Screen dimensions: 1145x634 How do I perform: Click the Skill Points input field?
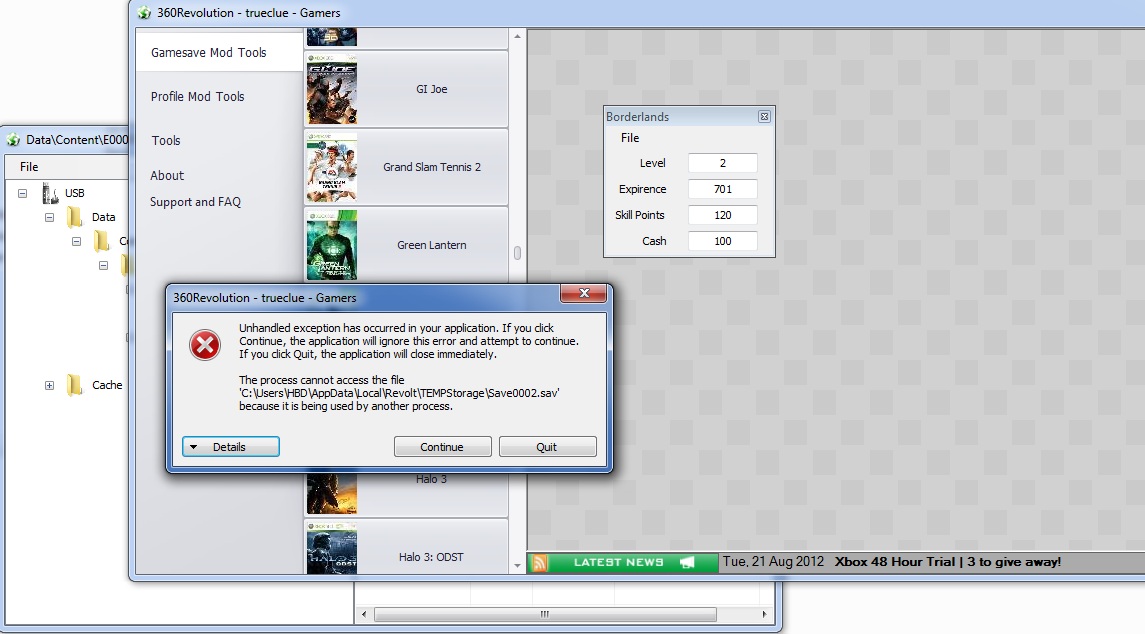(x=722, y=215)
